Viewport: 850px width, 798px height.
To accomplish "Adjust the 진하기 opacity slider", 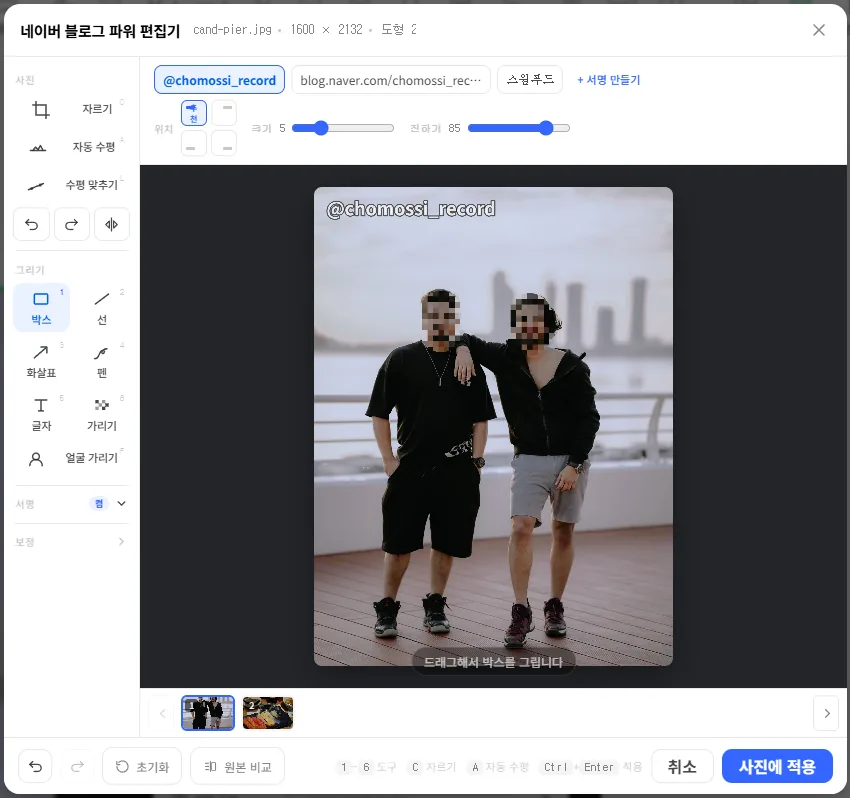I will point(519,128).
